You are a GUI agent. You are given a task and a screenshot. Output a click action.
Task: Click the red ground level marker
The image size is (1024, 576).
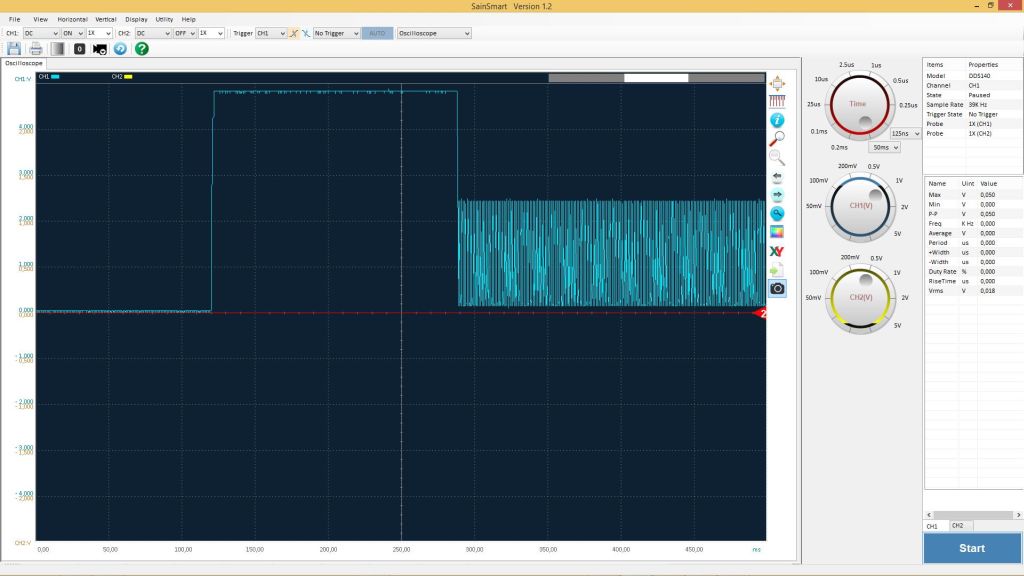[760, 313]
